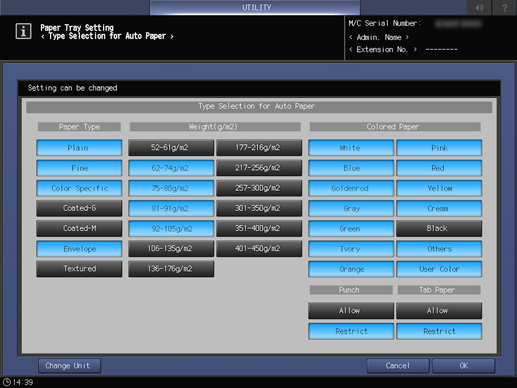Toggle the Plain paper type
This screenshot has width=517, height=388.
tap(79, 148)
